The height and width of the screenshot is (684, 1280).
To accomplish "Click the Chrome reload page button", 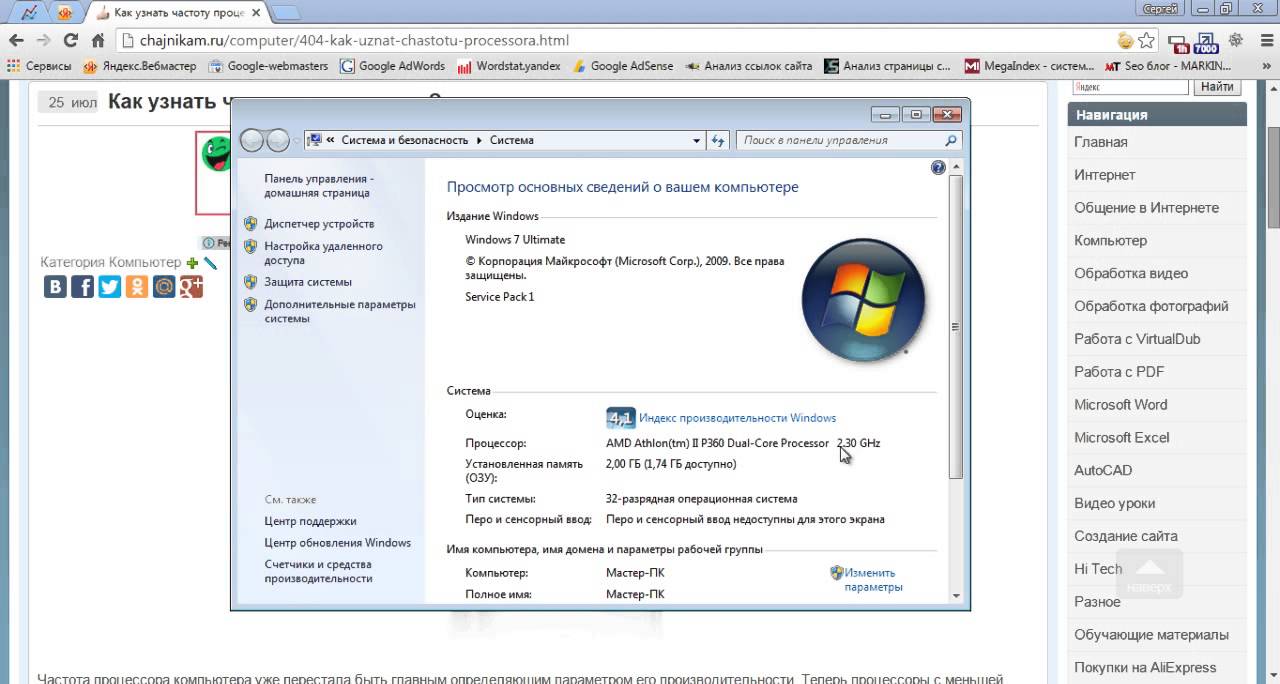I will click(x=70, y=41).
